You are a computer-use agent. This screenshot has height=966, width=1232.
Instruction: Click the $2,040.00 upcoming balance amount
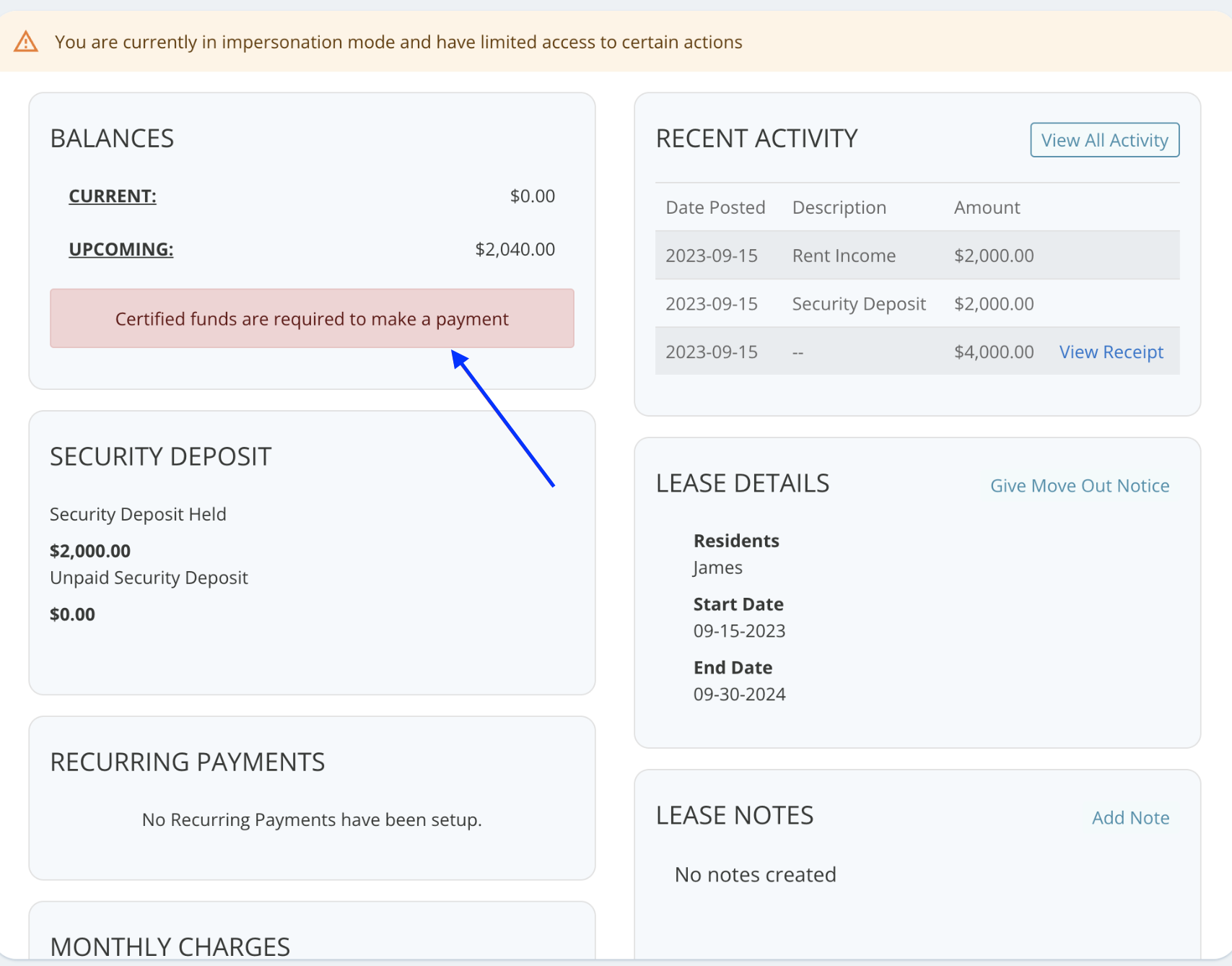click(x=515, y=250)
